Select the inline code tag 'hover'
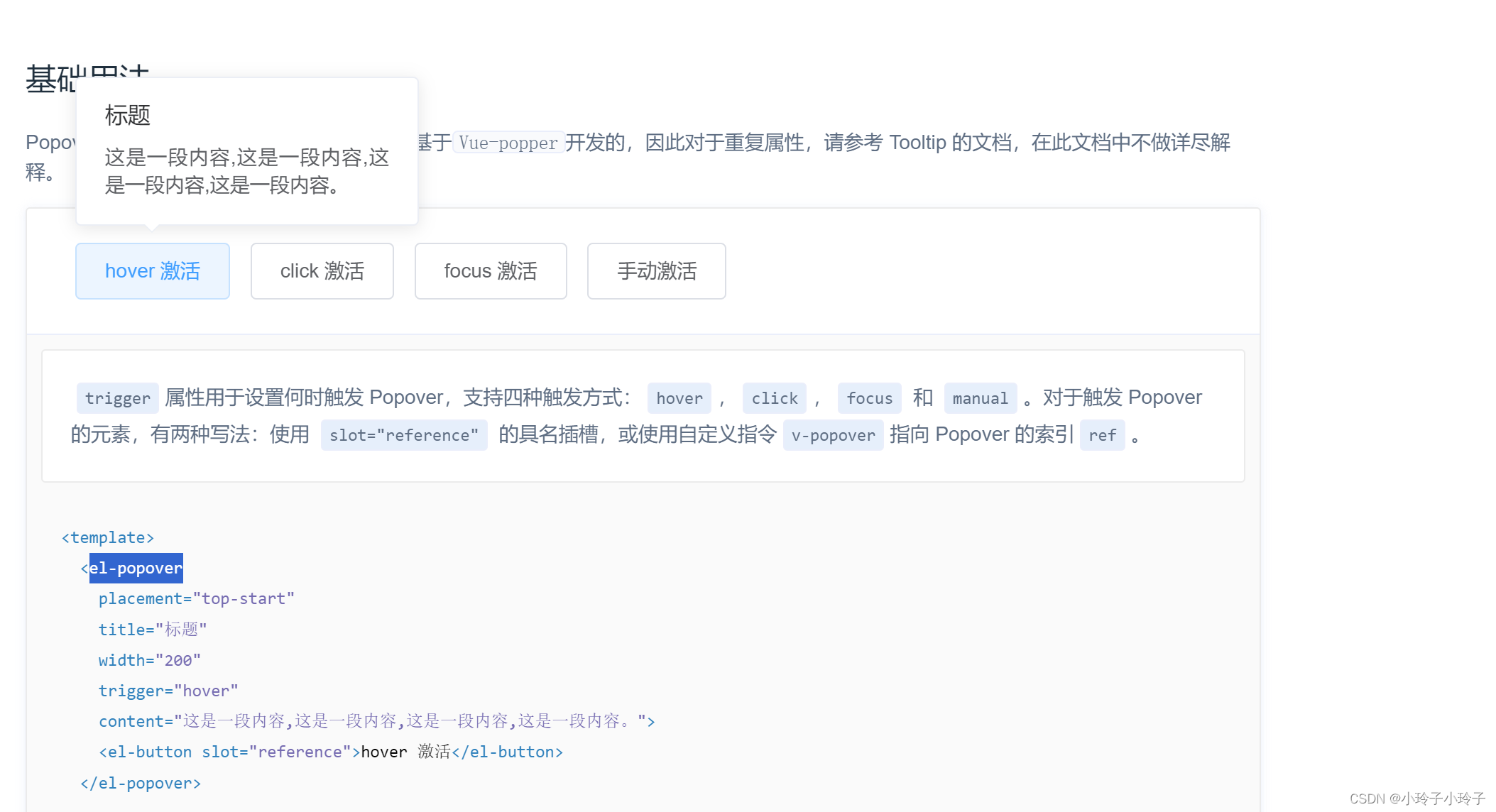1496x812 pixels. coord(678,398)
